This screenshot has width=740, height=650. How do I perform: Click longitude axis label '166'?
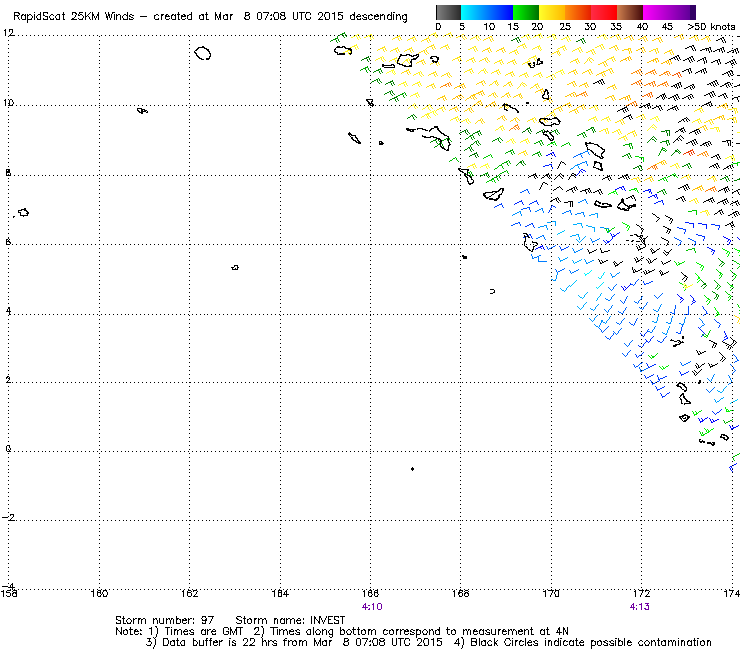click(370, 593)
